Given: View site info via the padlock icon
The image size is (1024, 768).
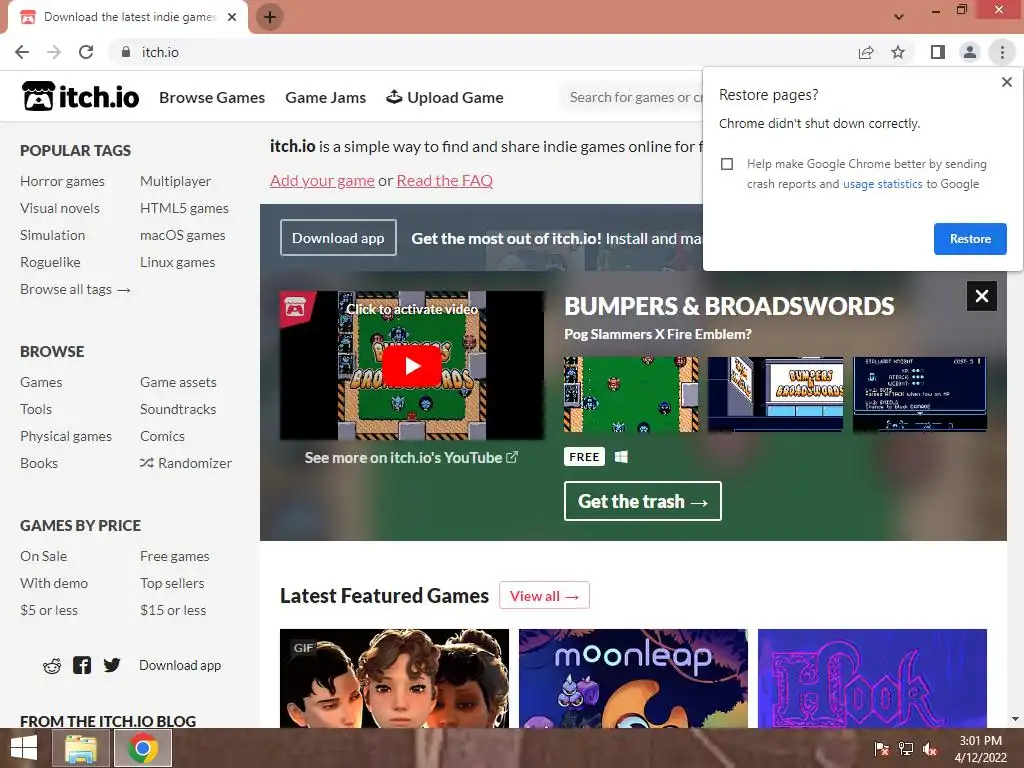Looking at the screenshot, I should 125,52.
